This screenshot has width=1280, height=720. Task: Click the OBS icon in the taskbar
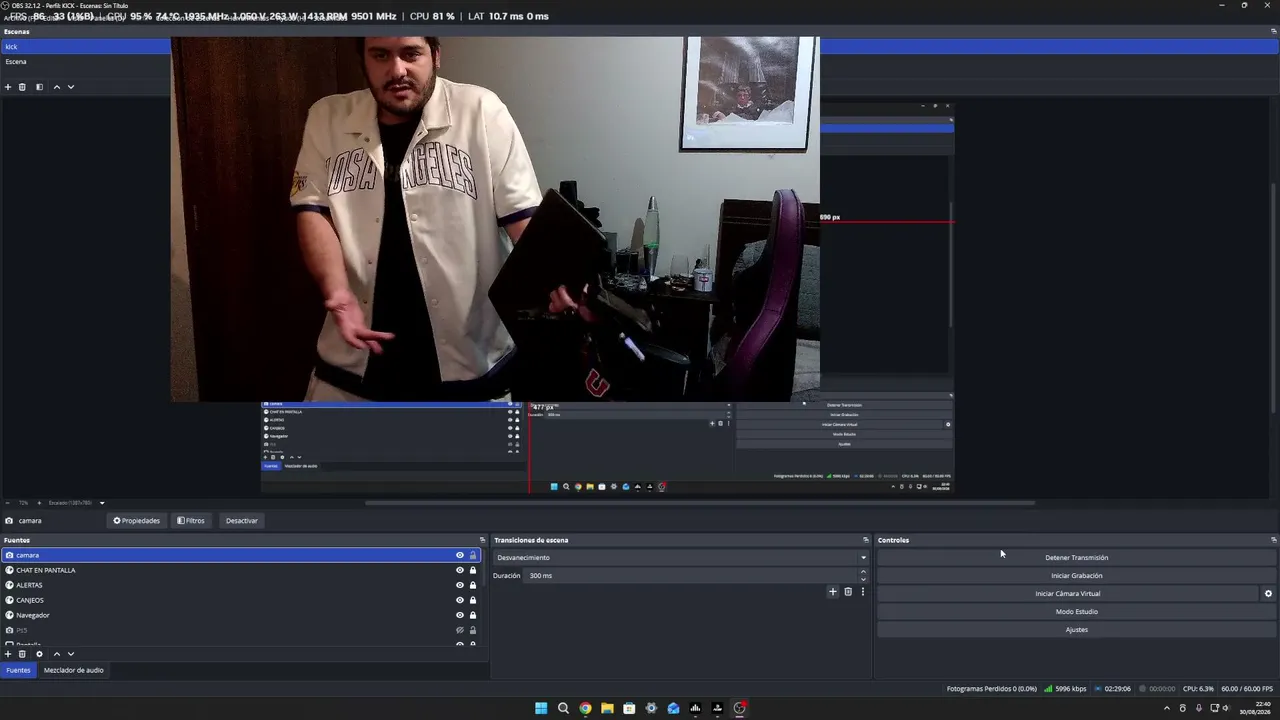tap(739, 708)
